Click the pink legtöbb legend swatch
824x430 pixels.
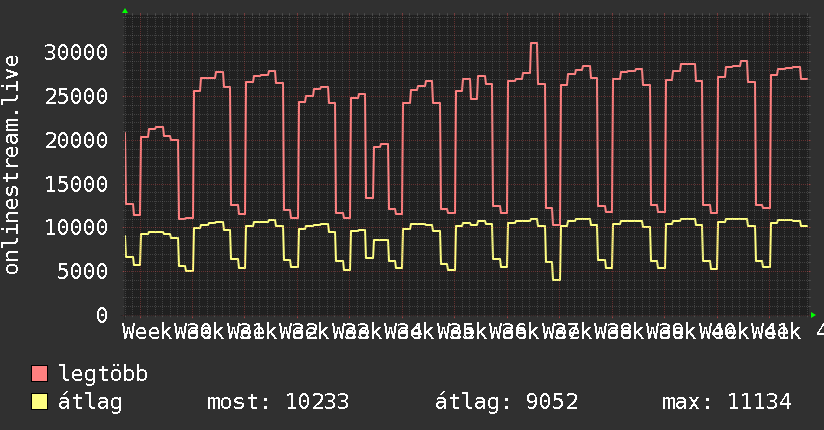click(x=39, y=373)
